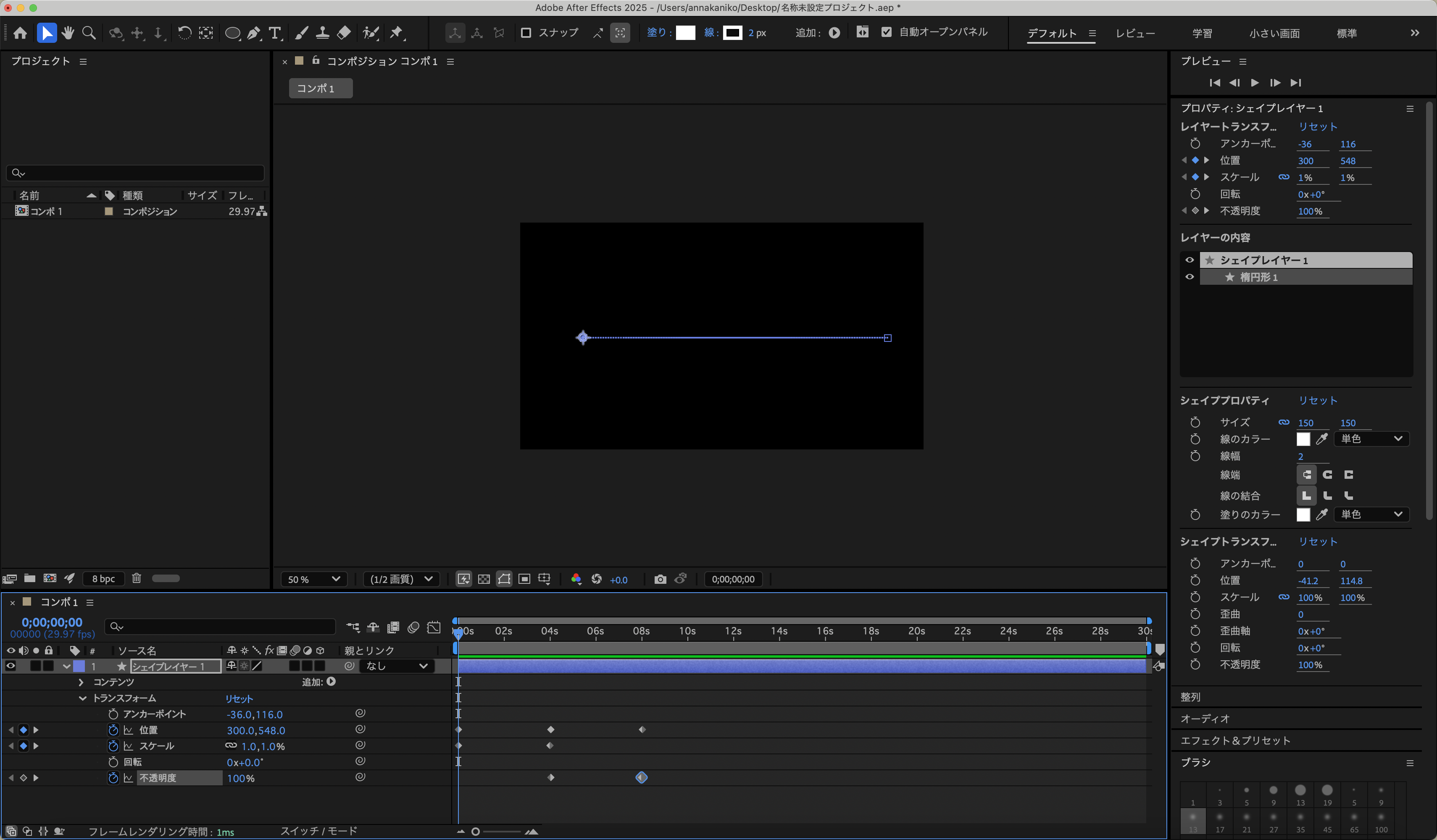Click the toolbar 線 stroke color swatch

click(x=732, y=32)
